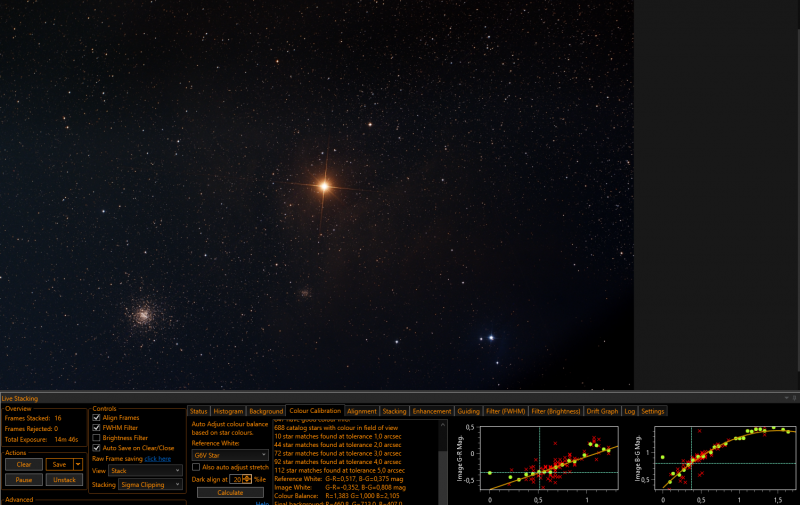Open the View Stack dropdown
Image resolution: width=800 pixels, height=505 pixels.
click(x=145, y=470)
